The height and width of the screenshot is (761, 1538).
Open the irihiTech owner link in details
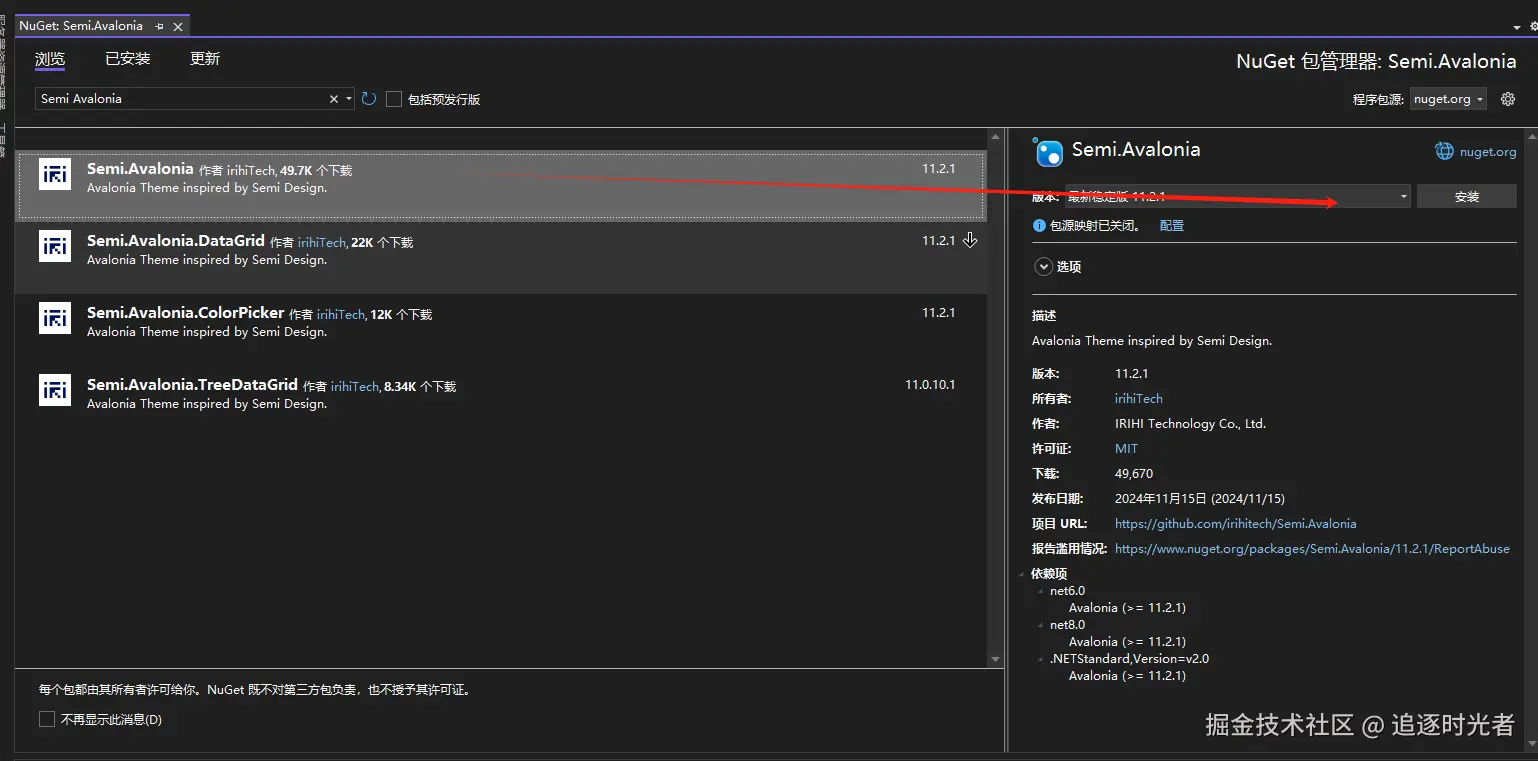[1139, 398]
